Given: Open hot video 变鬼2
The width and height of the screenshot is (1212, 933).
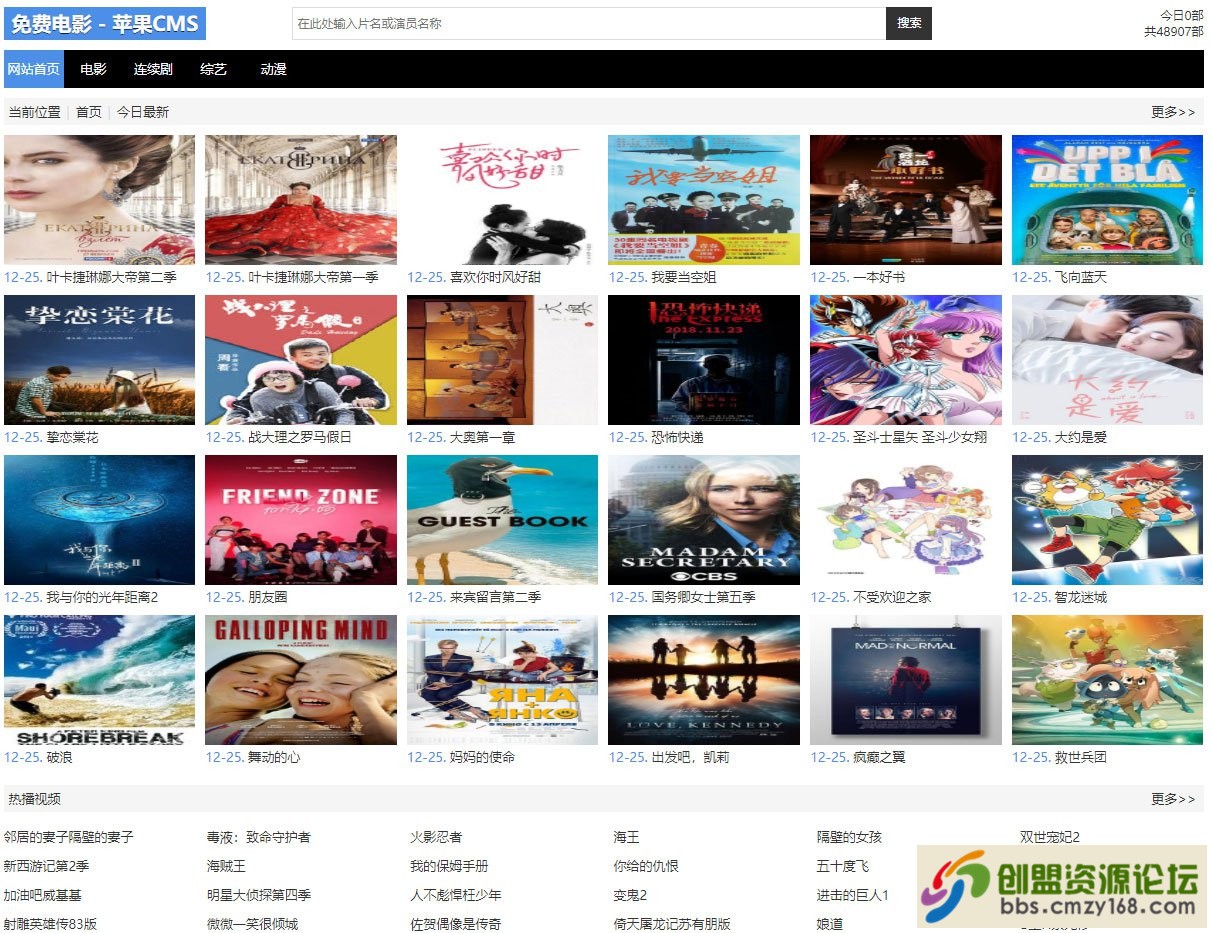Looking at the screenshot, I should click(630, 895).
